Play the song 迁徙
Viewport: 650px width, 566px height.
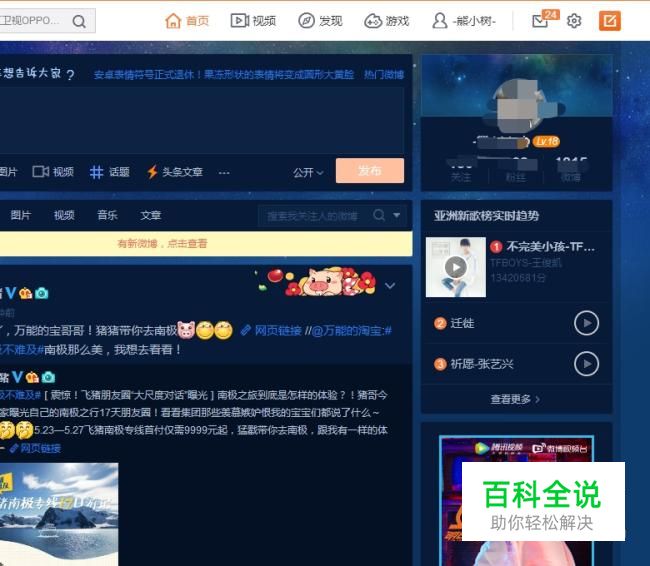coord(586,323)
